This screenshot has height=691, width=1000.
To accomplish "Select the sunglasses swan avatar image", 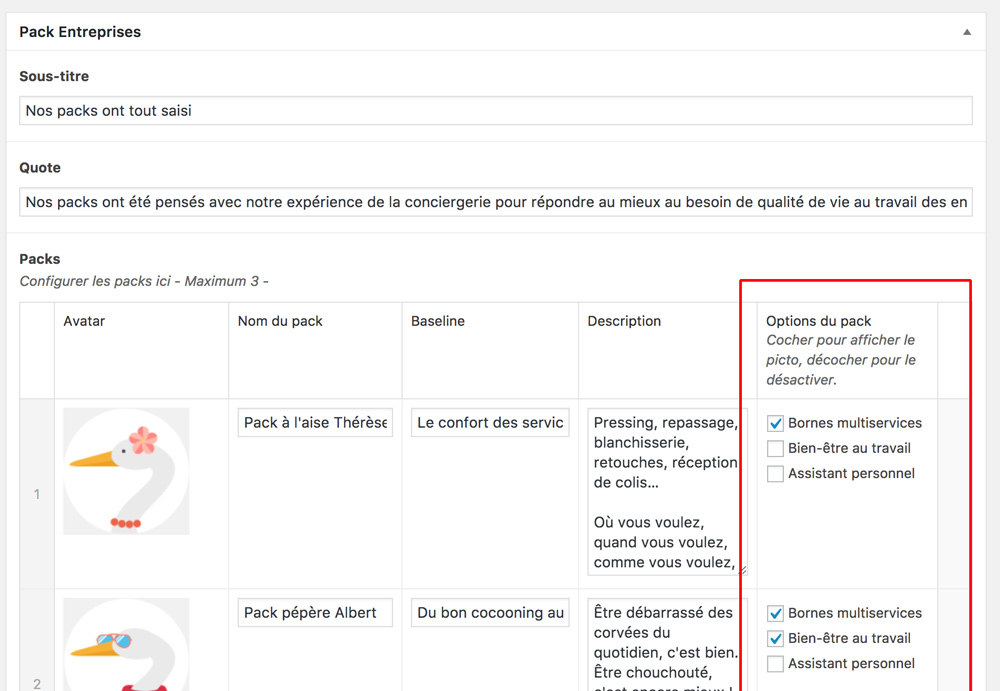I will click(126, 645).
